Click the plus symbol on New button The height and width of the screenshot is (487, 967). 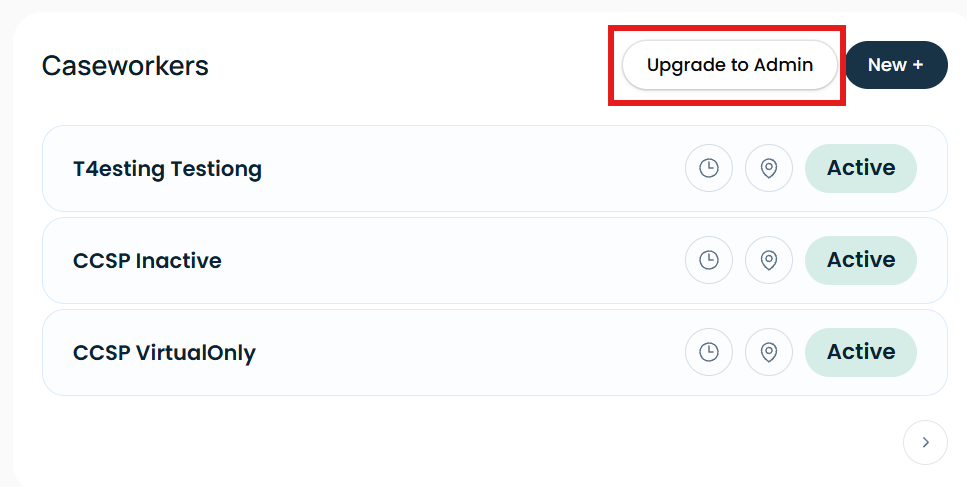pos(918,65)
